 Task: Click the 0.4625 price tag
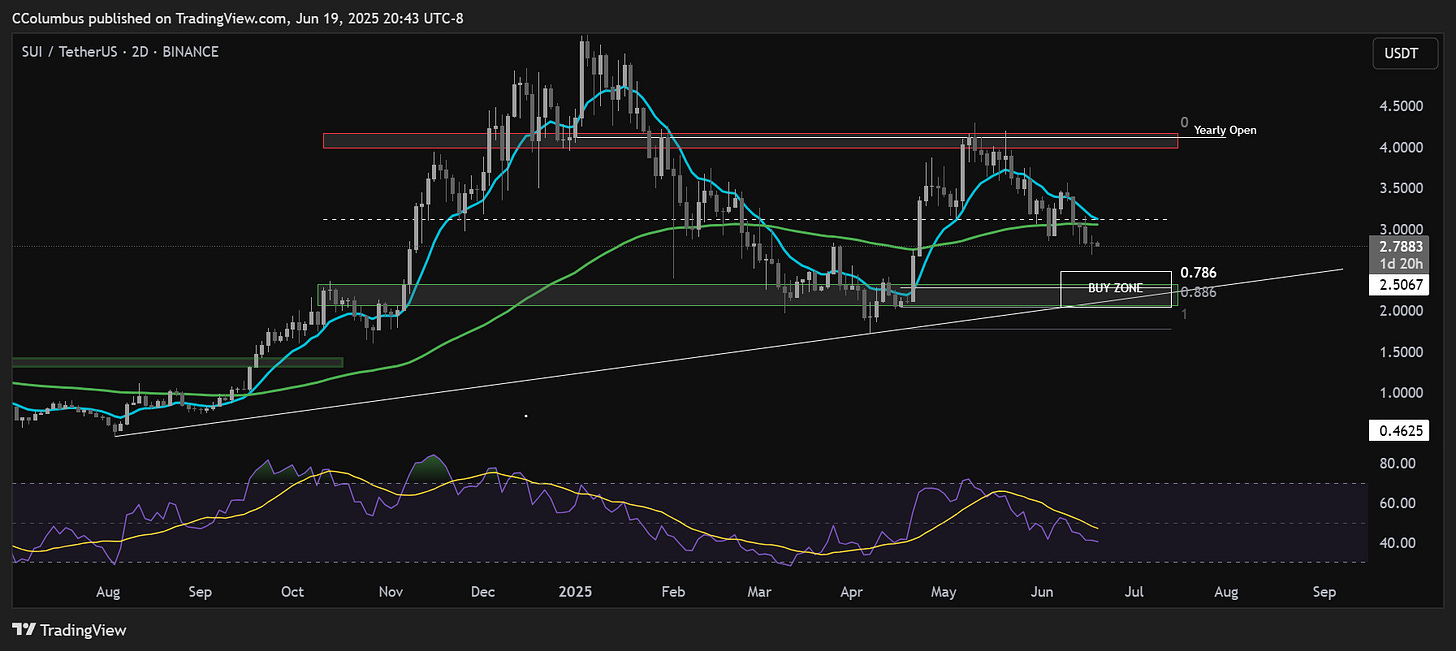pyautogui.click(x=1400, y=431)
